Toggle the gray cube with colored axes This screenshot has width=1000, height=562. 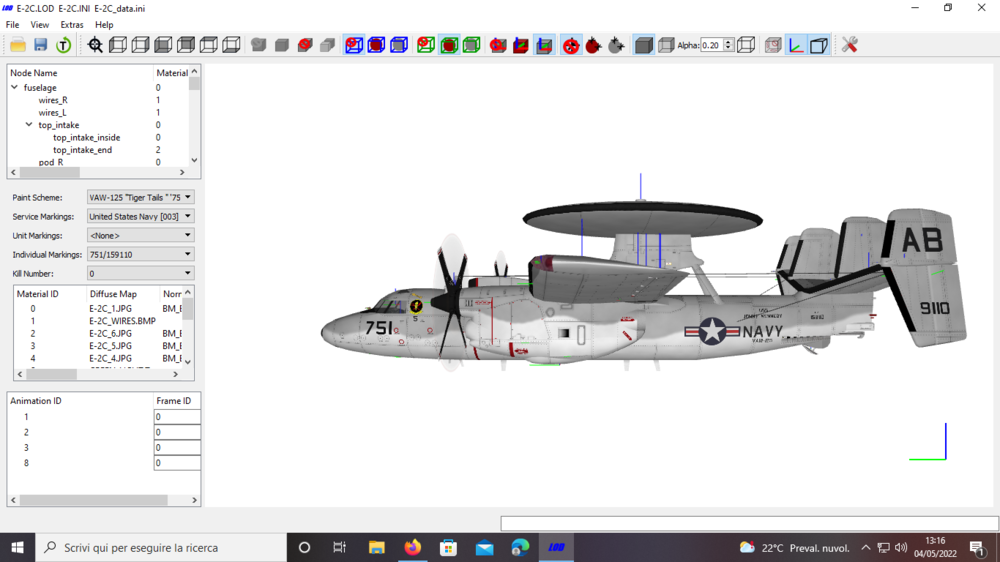coord(544,45)
